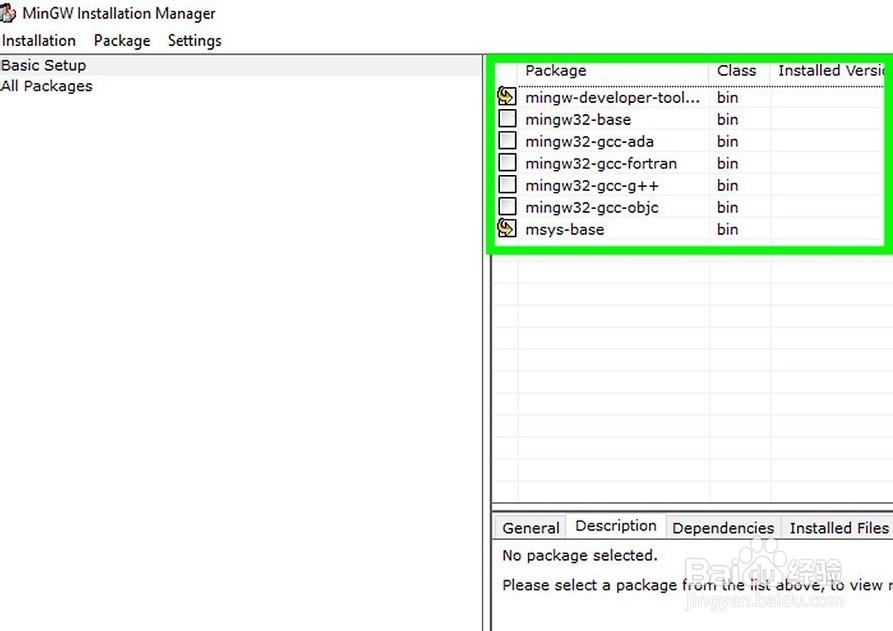Select the mingw32-gcc-g++ package name
The height and width of the screenshot is (631, 893).
(x=592, y=186)
